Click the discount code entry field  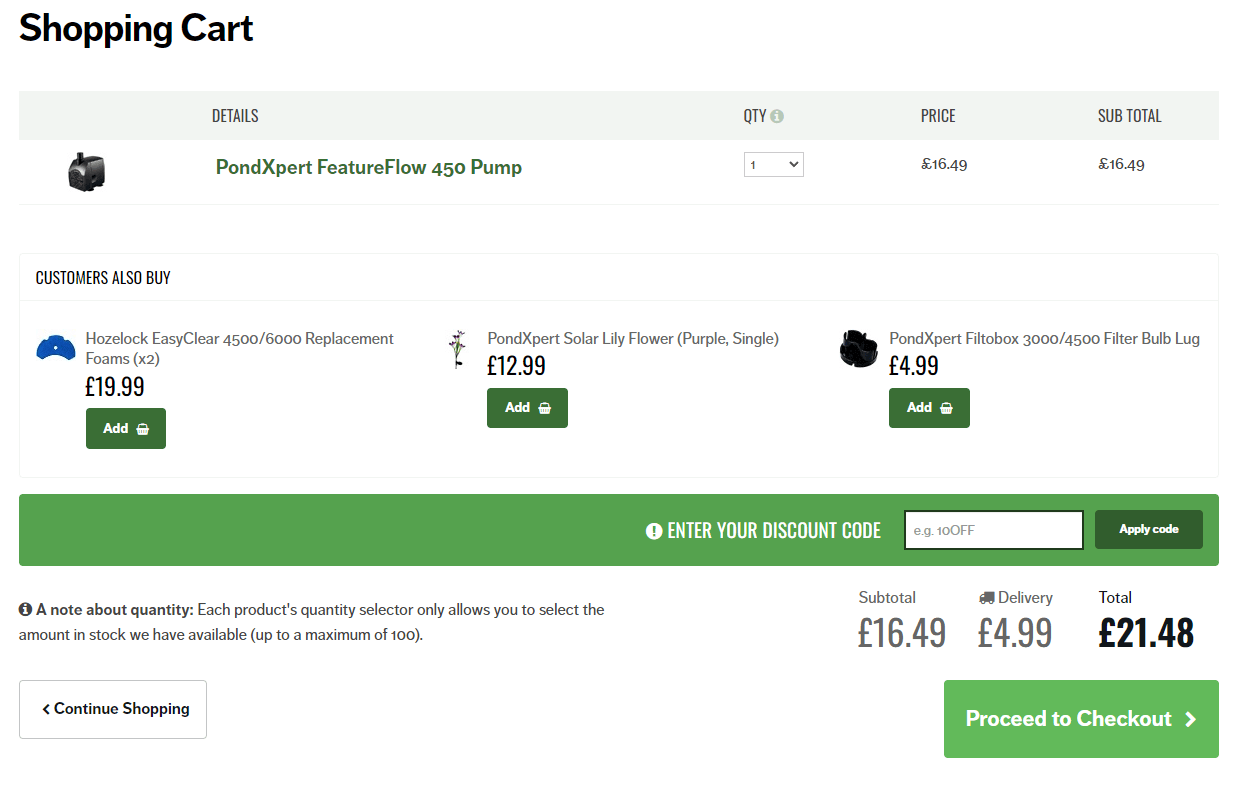coord(993,529)
